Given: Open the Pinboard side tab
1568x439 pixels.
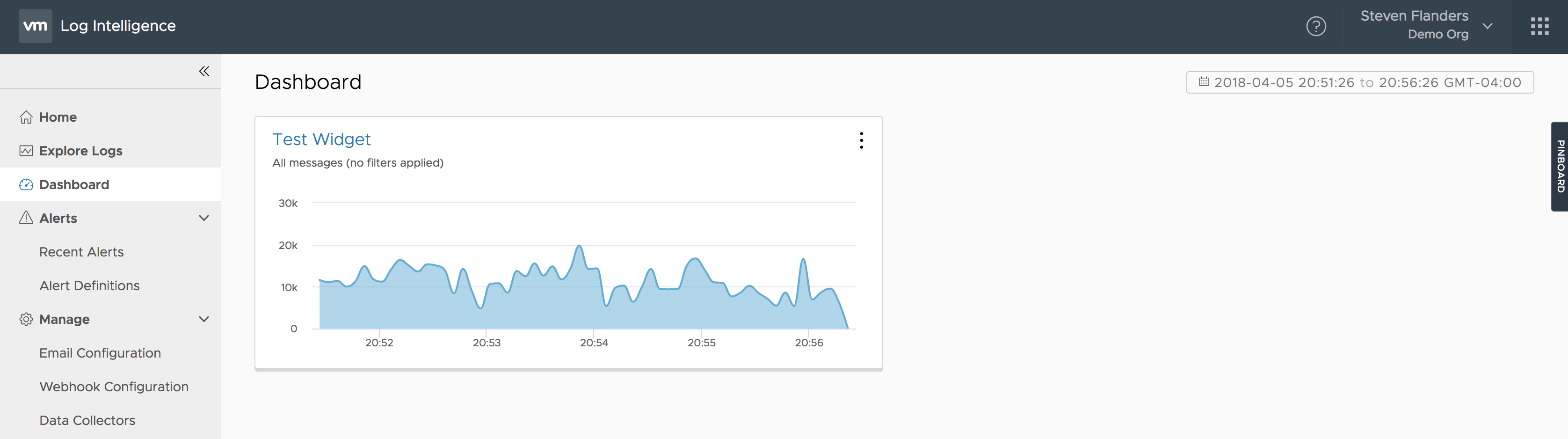Looking at the screenshot, I should (x=1560, y=166).
